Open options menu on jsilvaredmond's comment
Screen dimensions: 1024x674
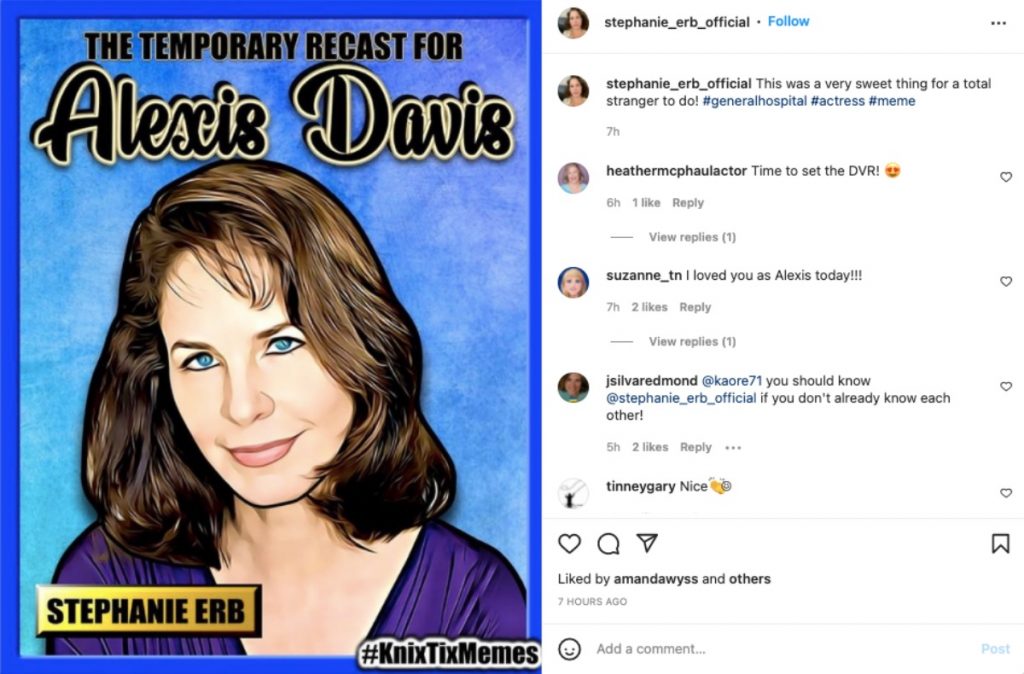pos(733,447)
